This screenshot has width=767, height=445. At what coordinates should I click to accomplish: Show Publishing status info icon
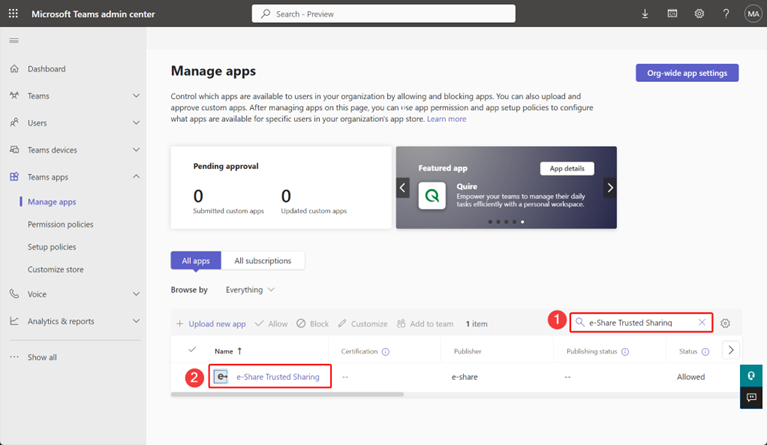click(625, 352)
